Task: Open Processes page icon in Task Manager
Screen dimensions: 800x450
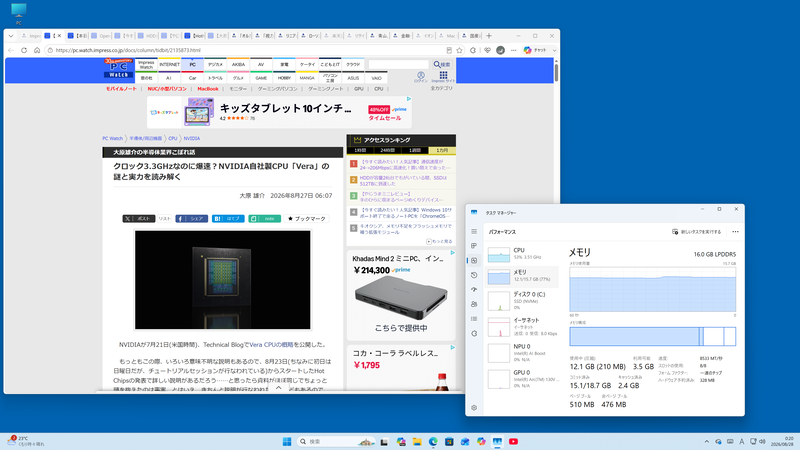Action: (474, 246)
